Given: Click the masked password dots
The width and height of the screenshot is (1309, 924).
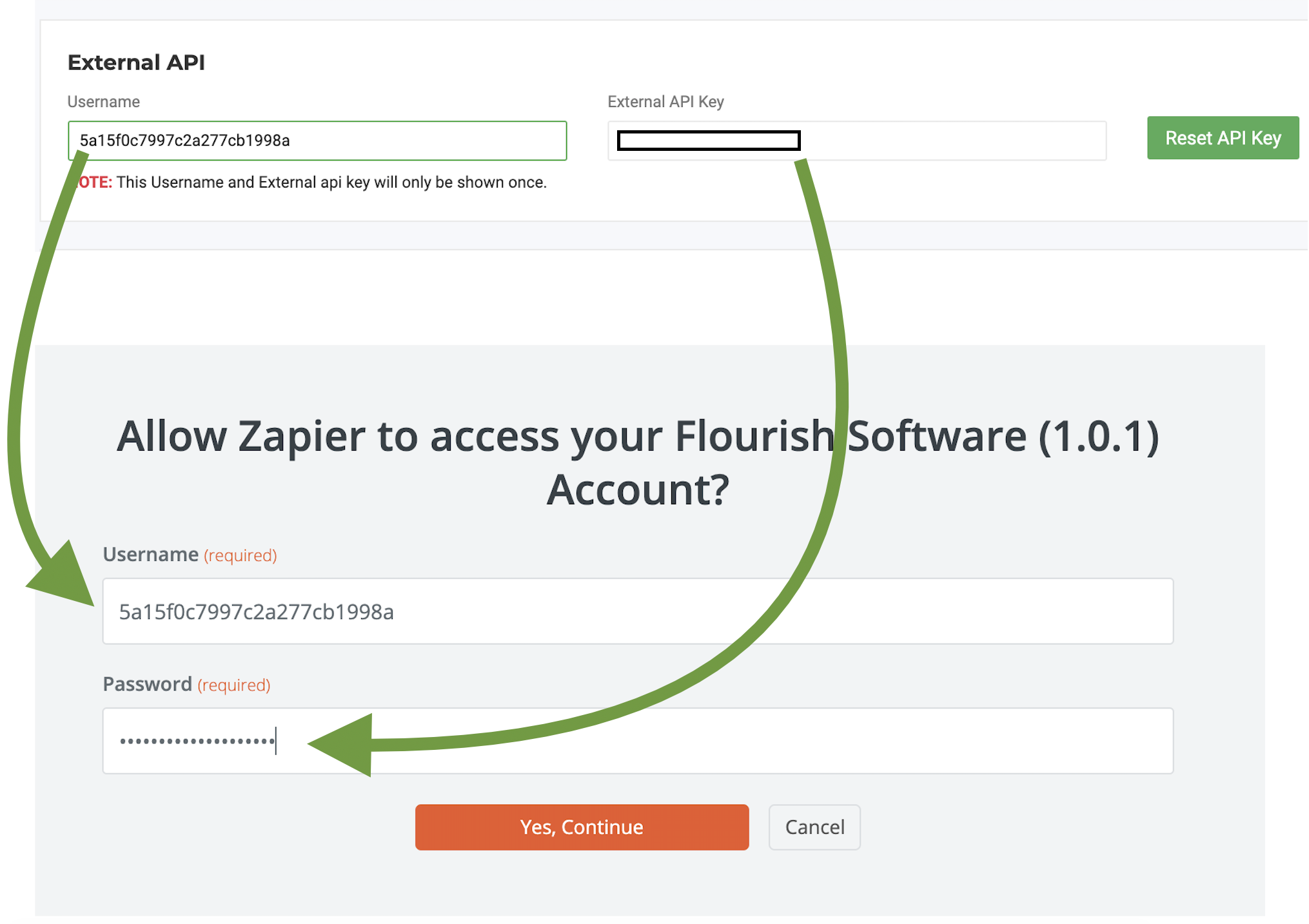Looking at the screenshot, I should point(197,742).
